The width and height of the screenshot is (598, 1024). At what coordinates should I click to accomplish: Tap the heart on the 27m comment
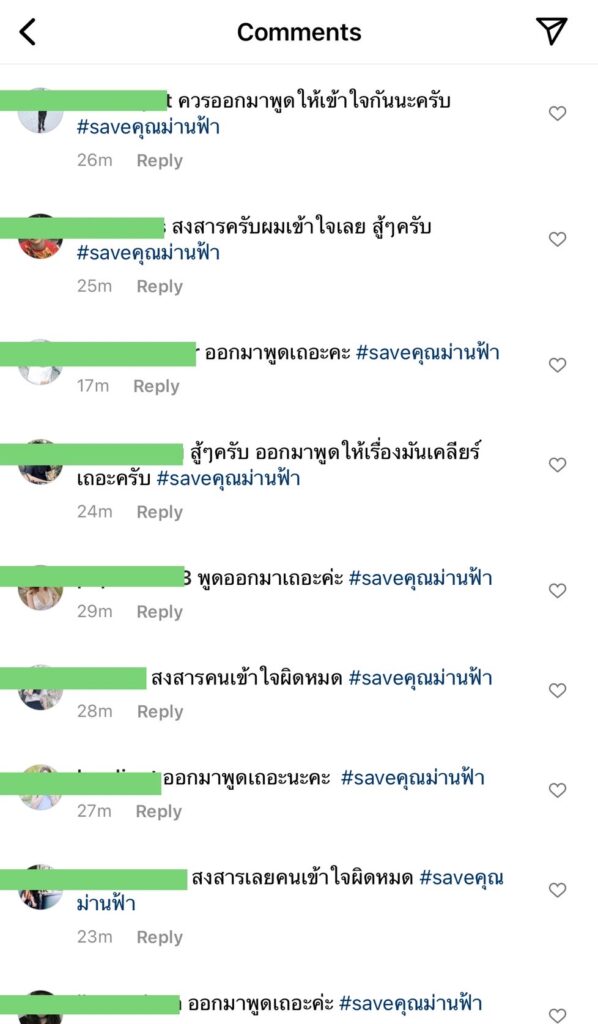pyautogui.click(x=557, y=790)
